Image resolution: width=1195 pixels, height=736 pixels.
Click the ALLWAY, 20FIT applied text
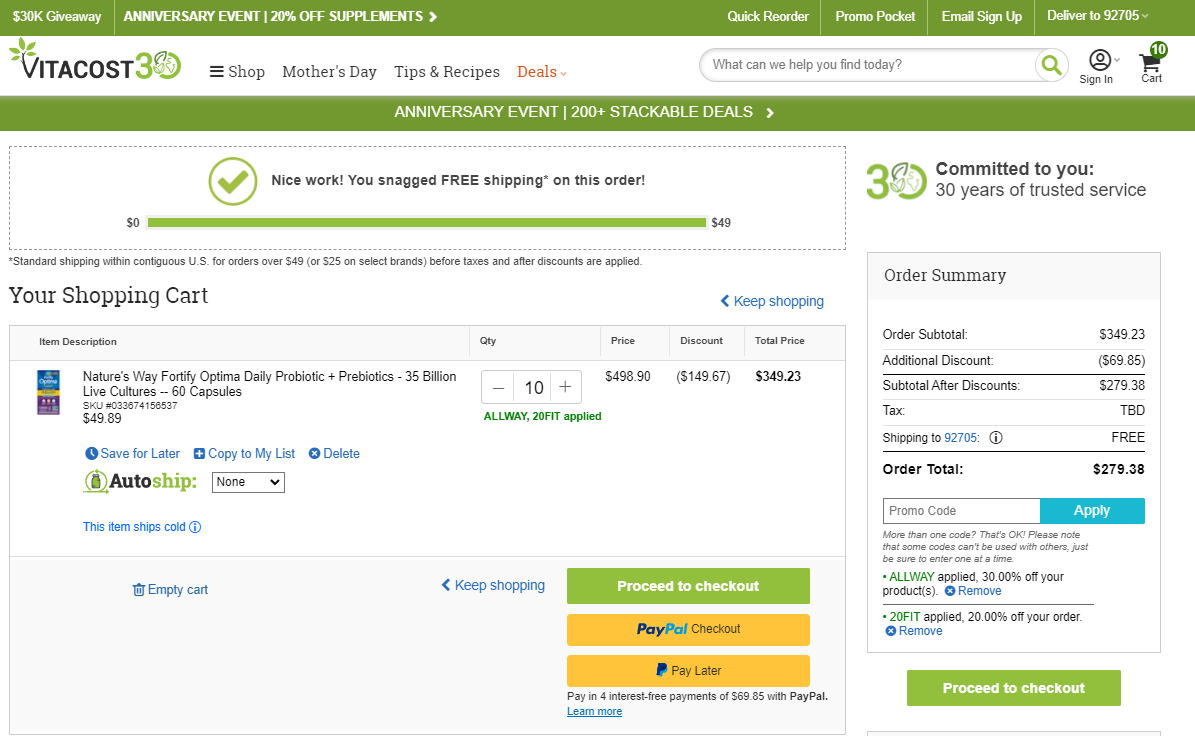pyautogui.click(x=543, y=416)
